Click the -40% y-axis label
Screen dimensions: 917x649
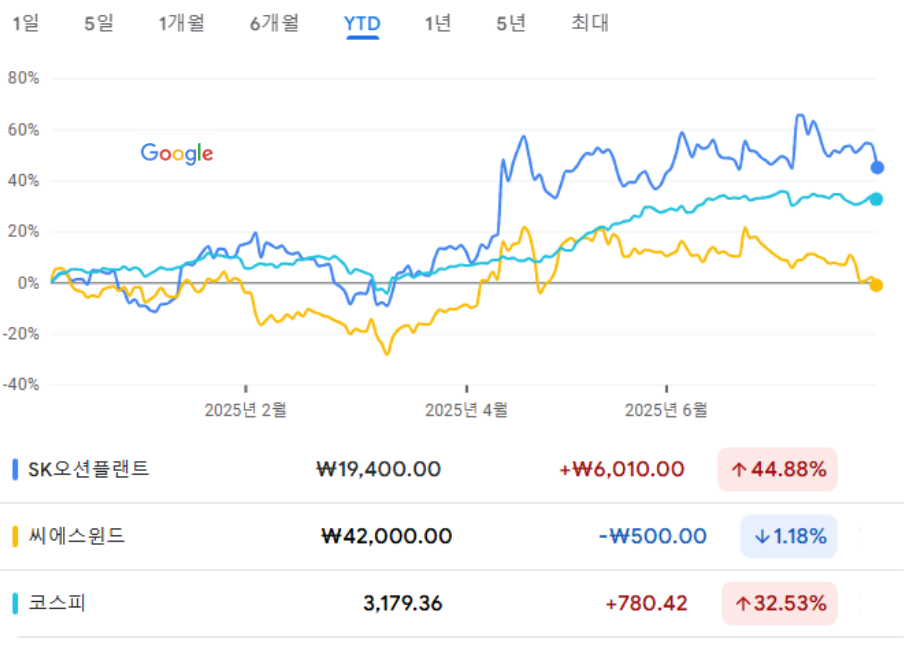pyautogui.click(x=21, y=385)
